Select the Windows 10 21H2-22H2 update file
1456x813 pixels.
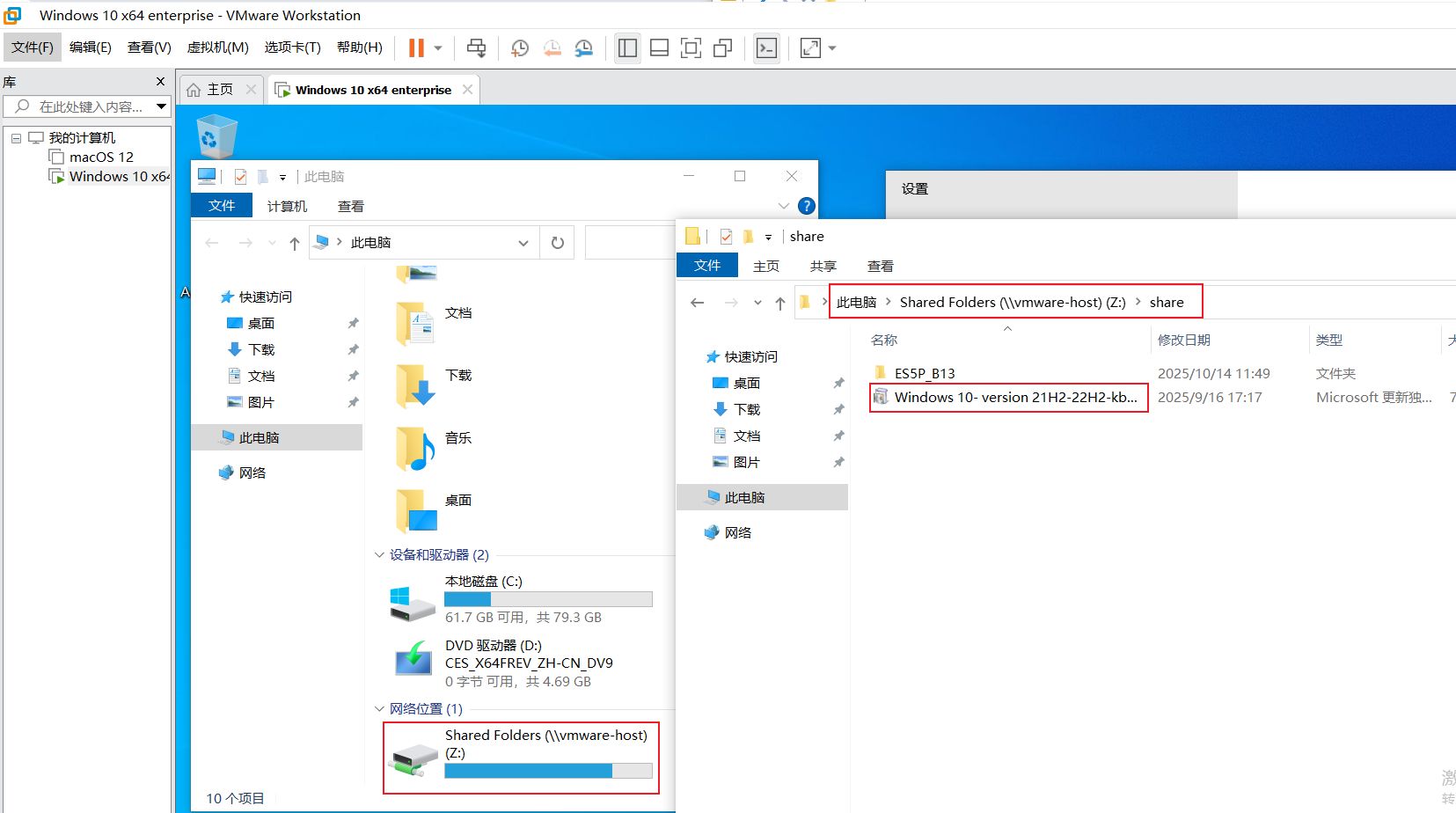pyautogui.click(x=1014, y=398)
